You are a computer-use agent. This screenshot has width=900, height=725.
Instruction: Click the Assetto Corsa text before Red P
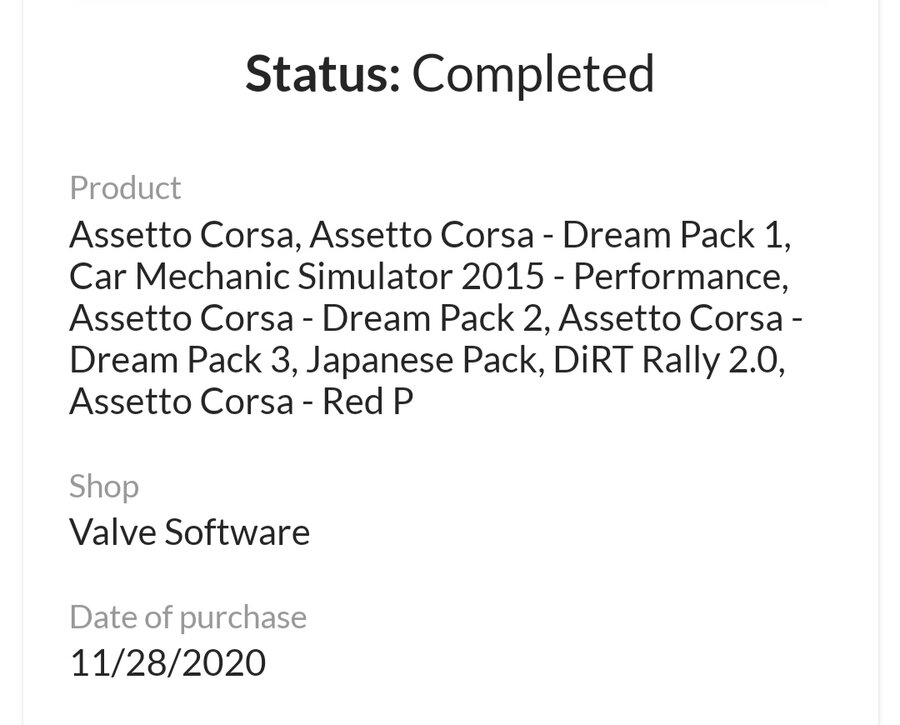tap(182, 403)
